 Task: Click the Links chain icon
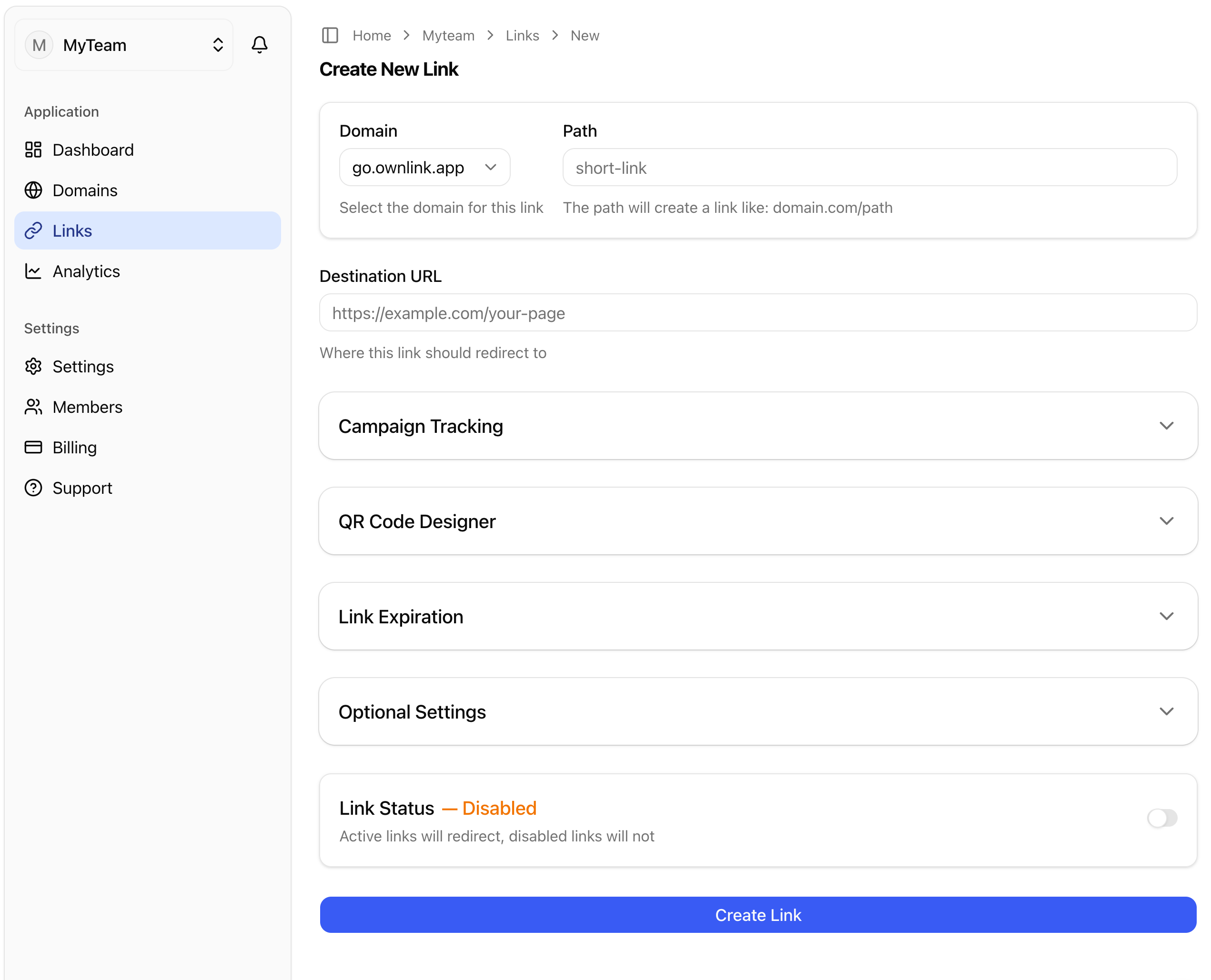[33, 230]
